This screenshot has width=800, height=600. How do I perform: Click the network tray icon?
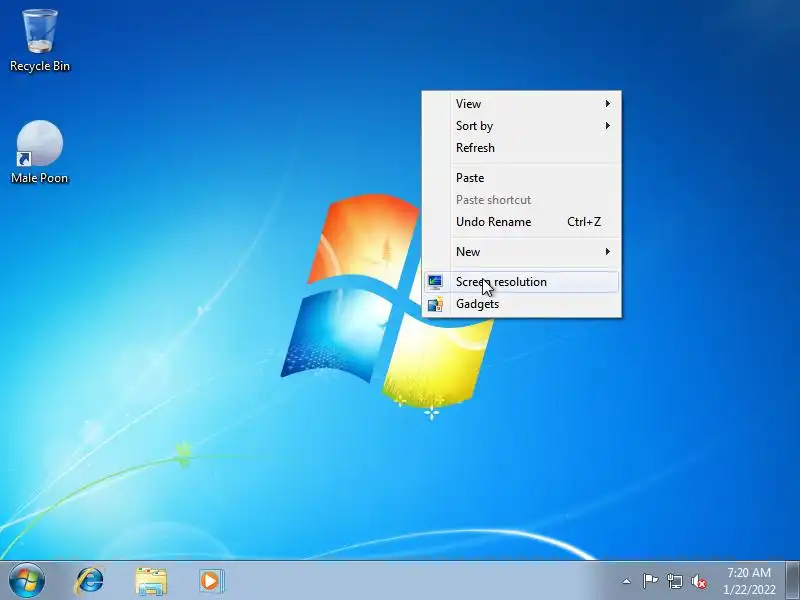point(674,581)
